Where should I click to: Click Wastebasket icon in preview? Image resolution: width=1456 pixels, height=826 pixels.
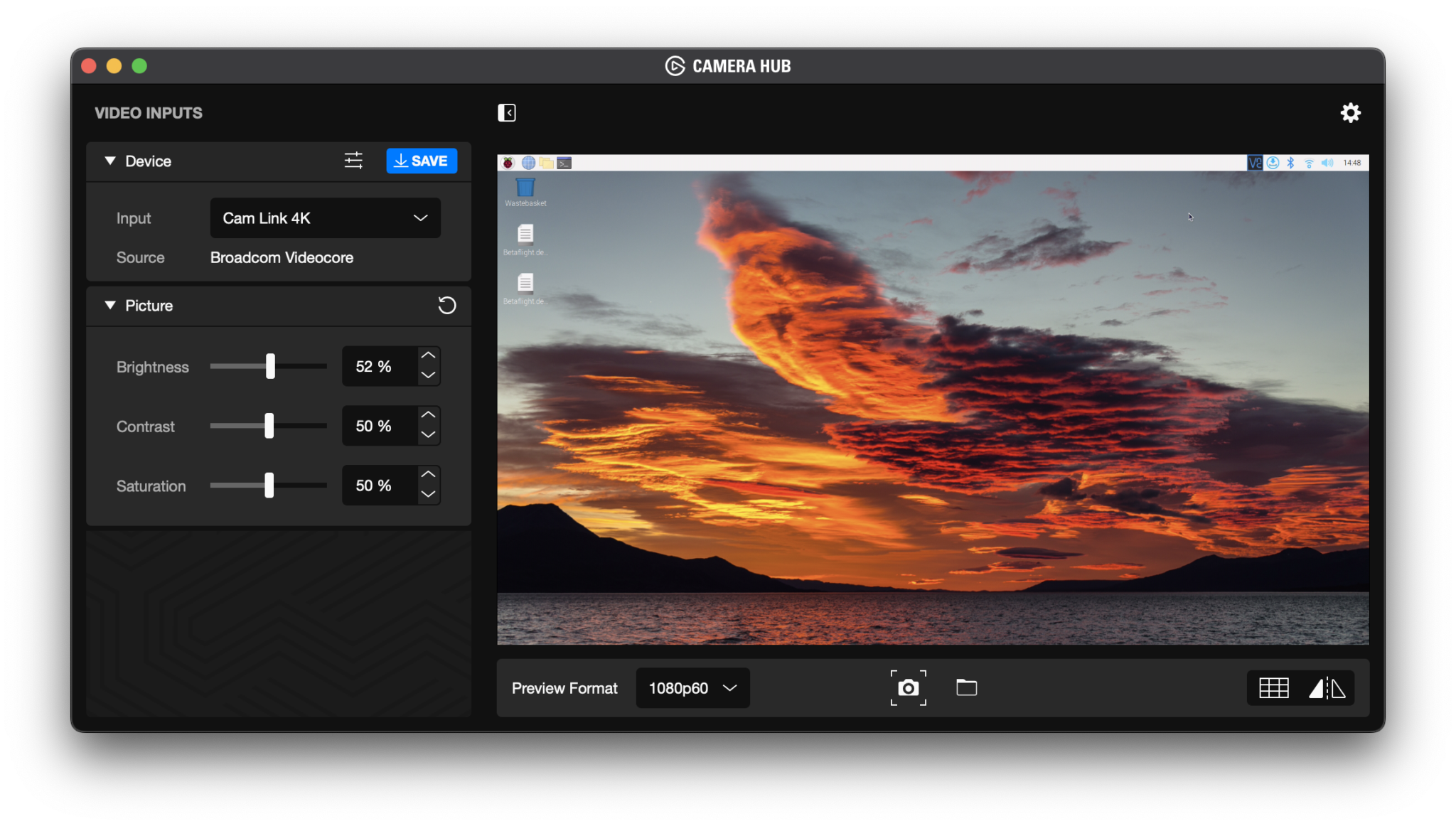(525, 188)
